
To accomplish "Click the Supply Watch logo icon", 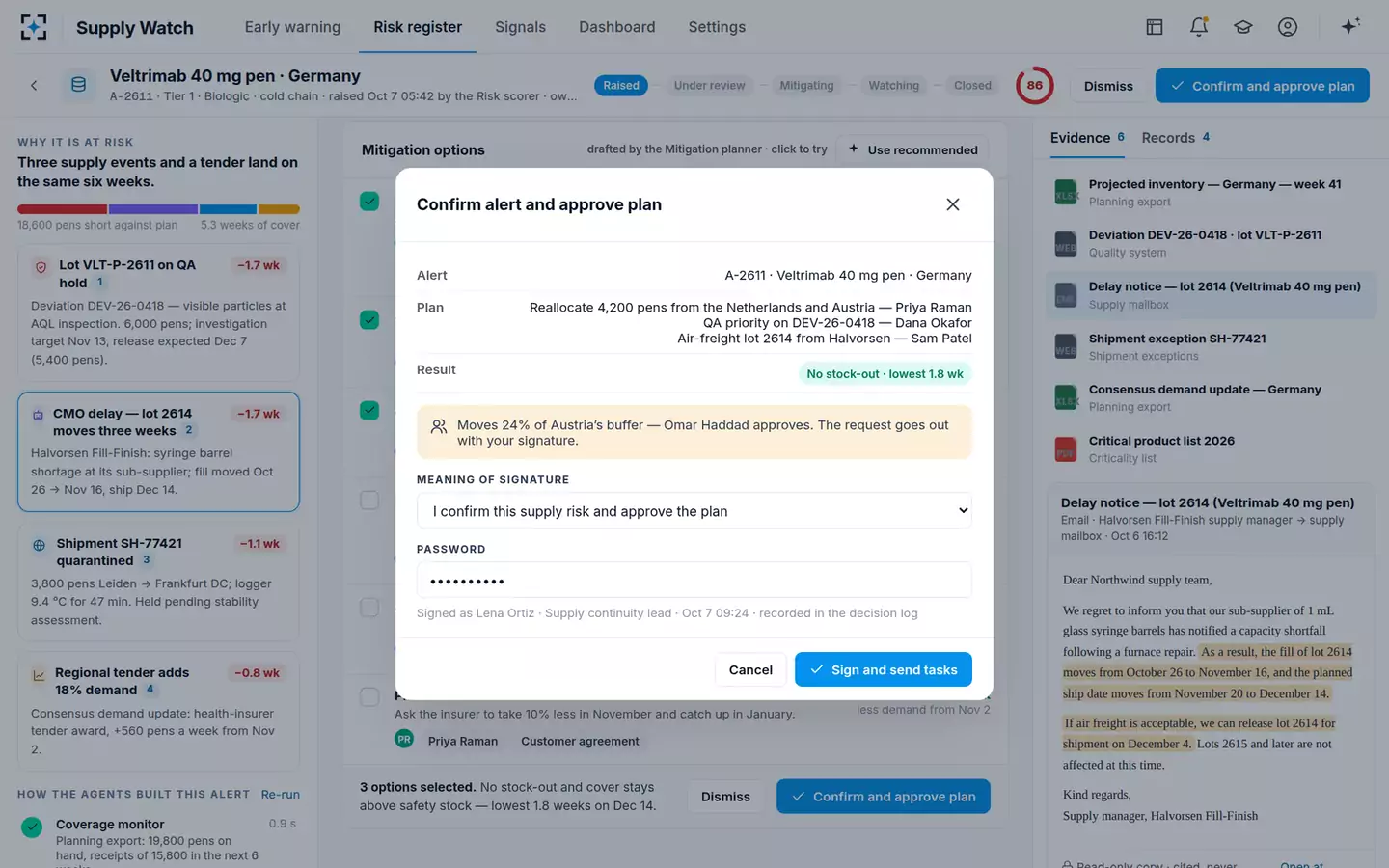I will click(x=34, y=27).
